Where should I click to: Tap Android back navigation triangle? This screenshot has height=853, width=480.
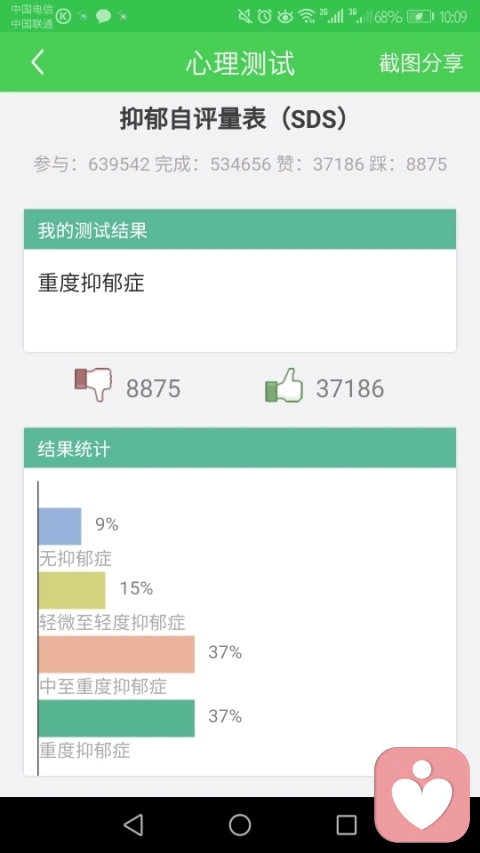pos(133,825)
